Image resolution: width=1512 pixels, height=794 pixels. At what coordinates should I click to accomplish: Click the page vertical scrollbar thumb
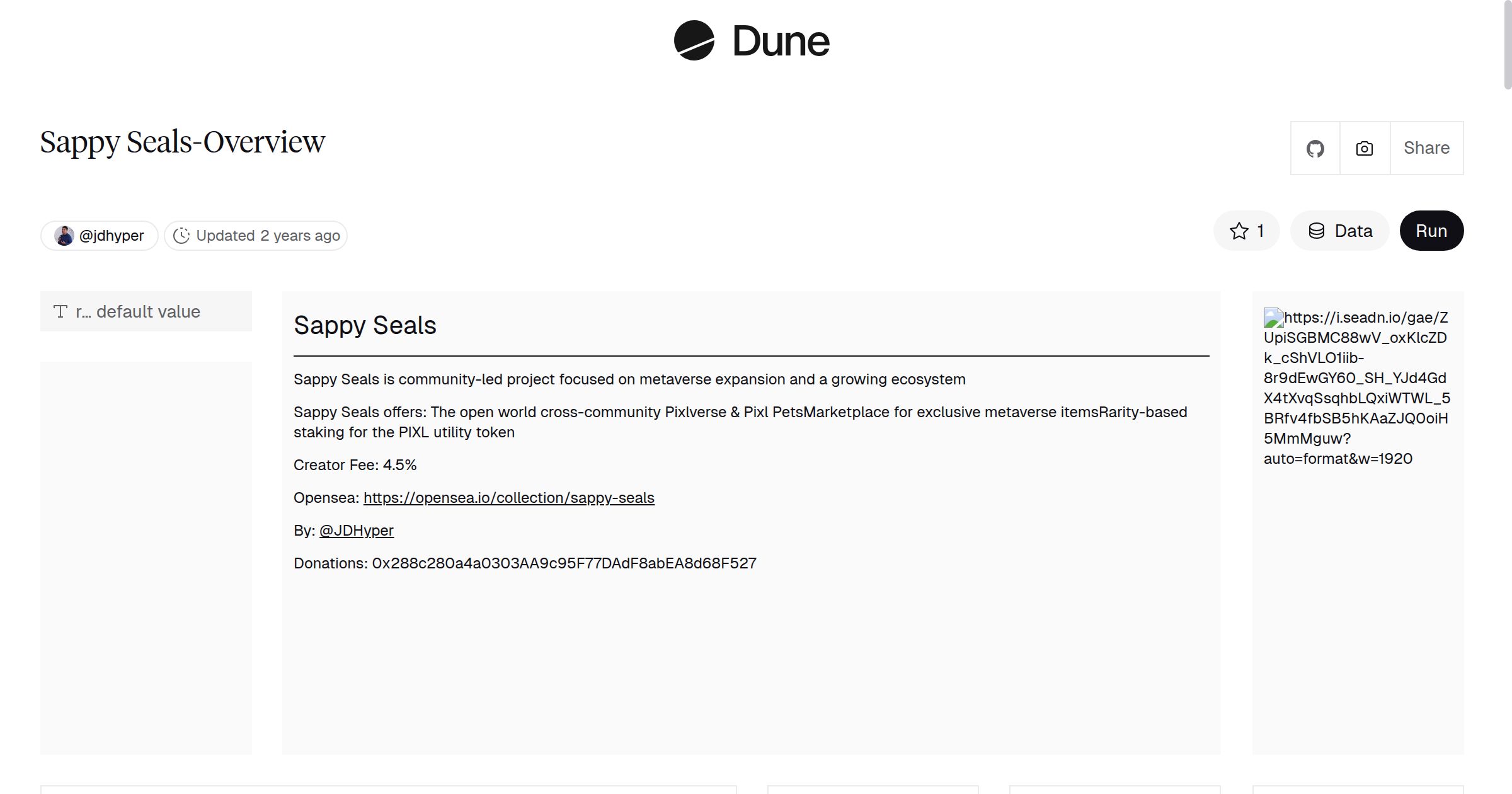pyautogui.click(x=1507, y=44)
